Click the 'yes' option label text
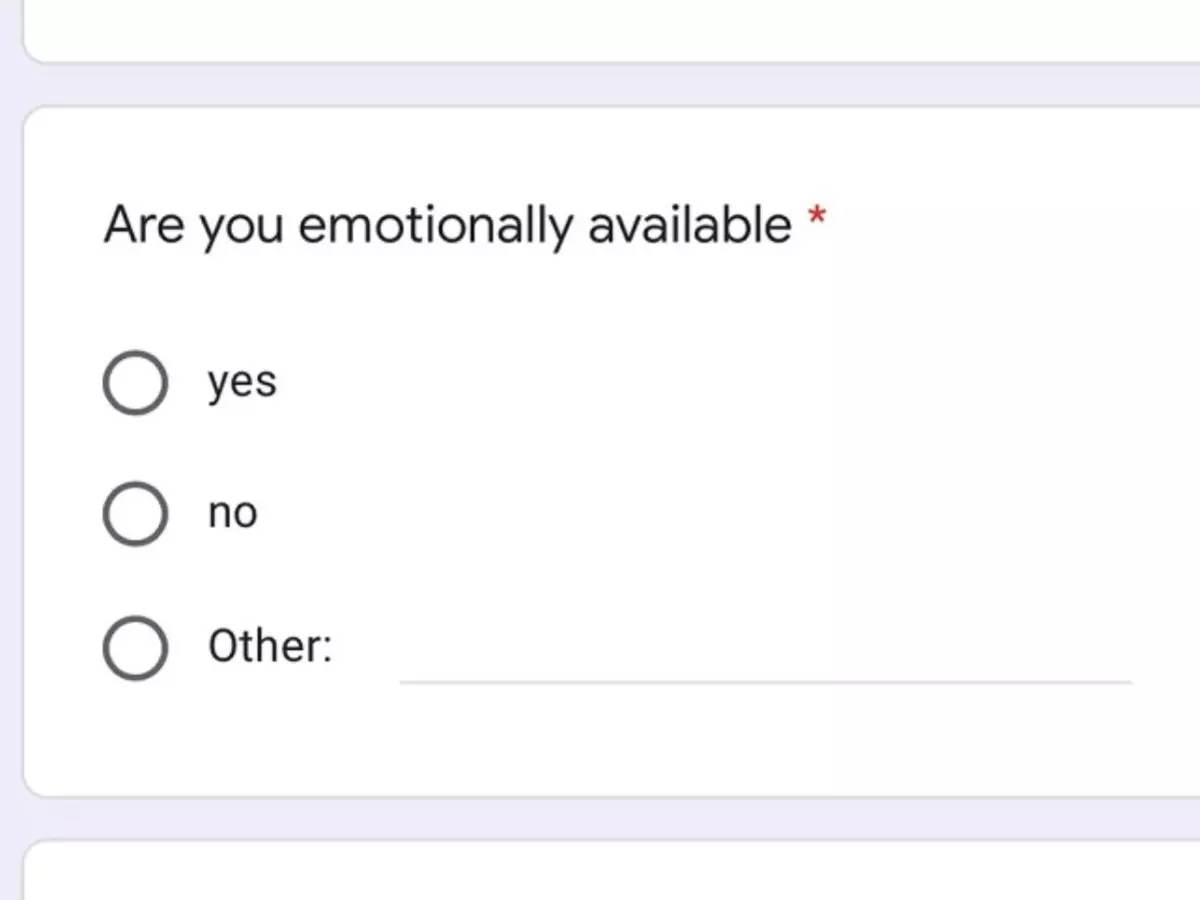Image resolution: width=1200 pixels, height=900 pixels. (x=242, y=383)
